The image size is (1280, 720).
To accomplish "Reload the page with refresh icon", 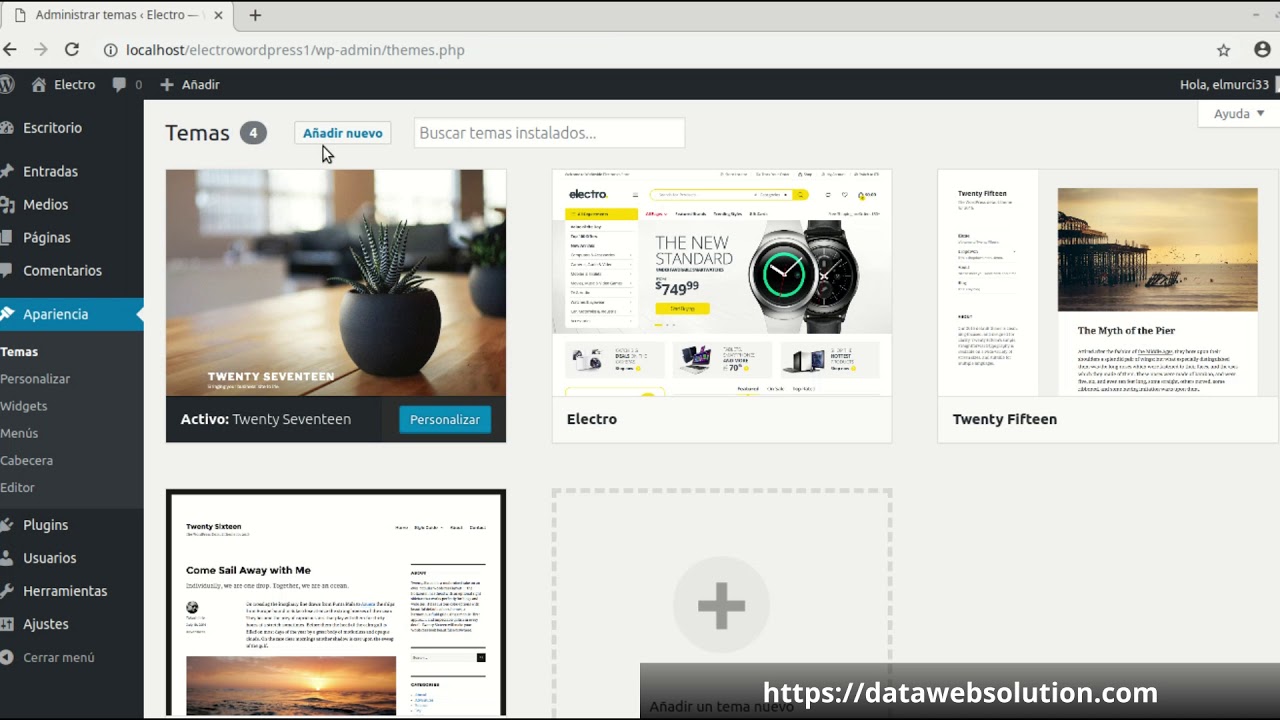I will (72, 49).
